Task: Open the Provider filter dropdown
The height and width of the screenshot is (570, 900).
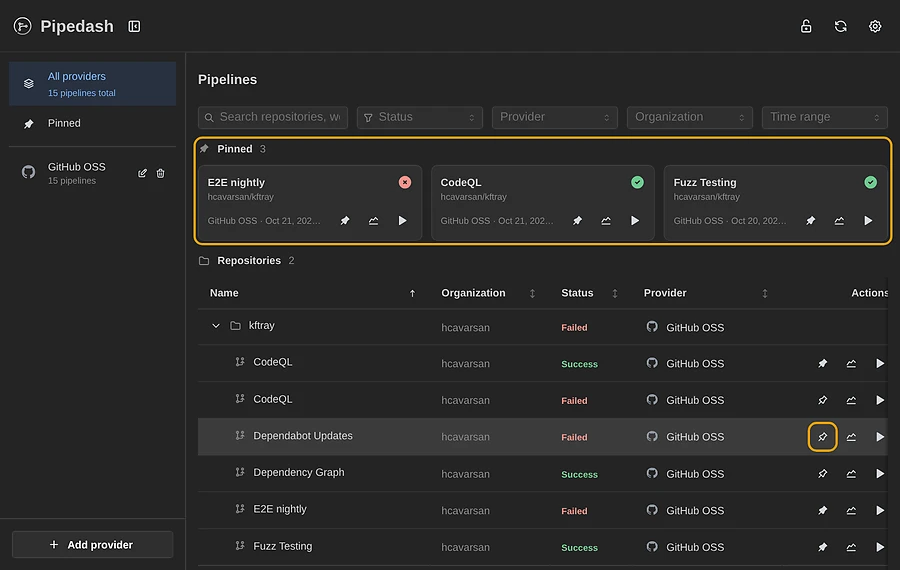Action: pyautogui.click(x=554, y=117)
